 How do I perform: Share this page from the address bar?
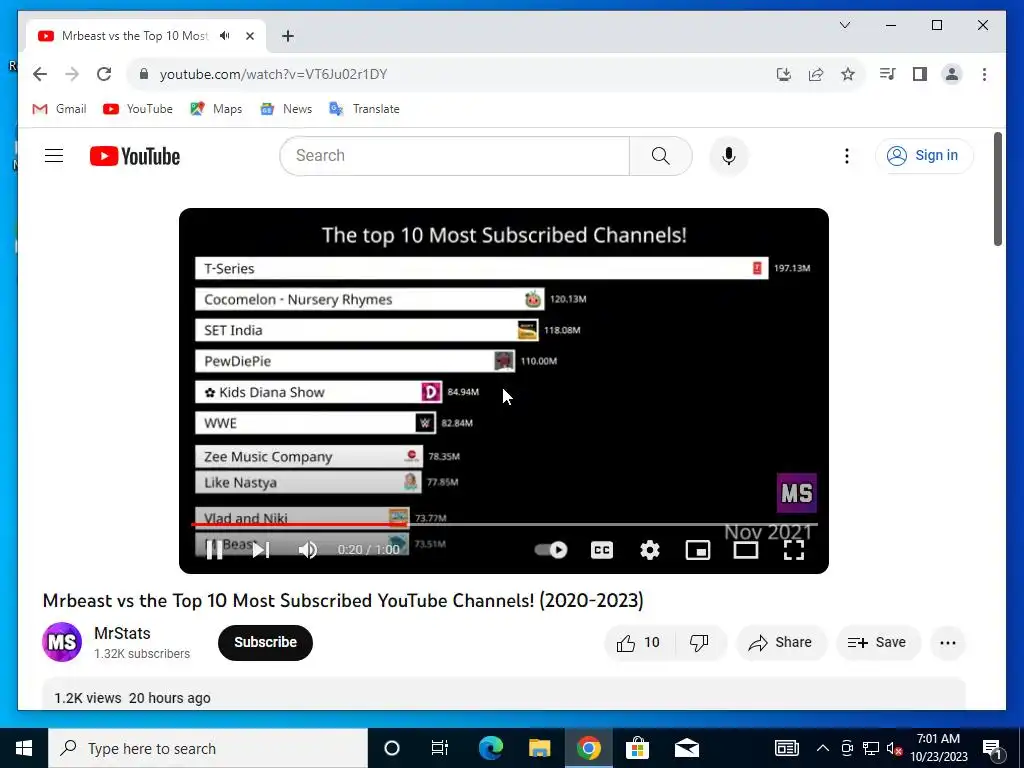pos(816,74)
